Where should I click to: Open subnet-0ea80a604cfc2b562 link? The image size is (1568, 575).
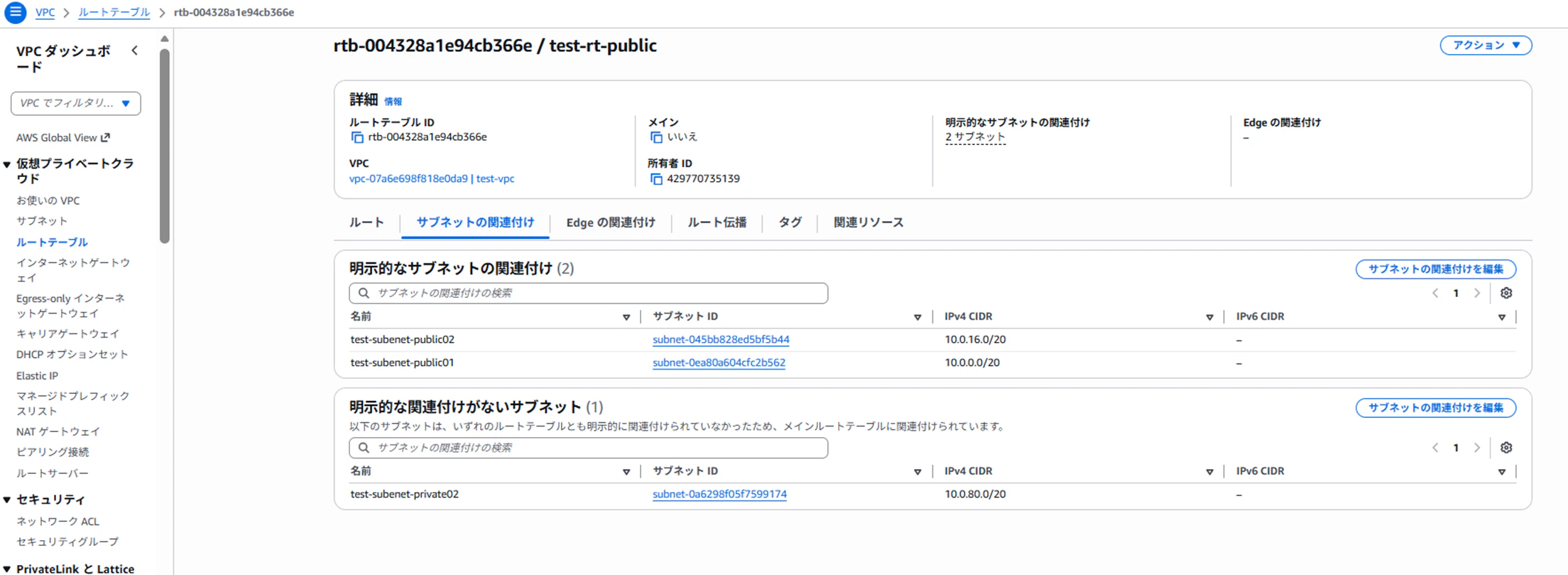pyautogui.click(x=719, y=362)
